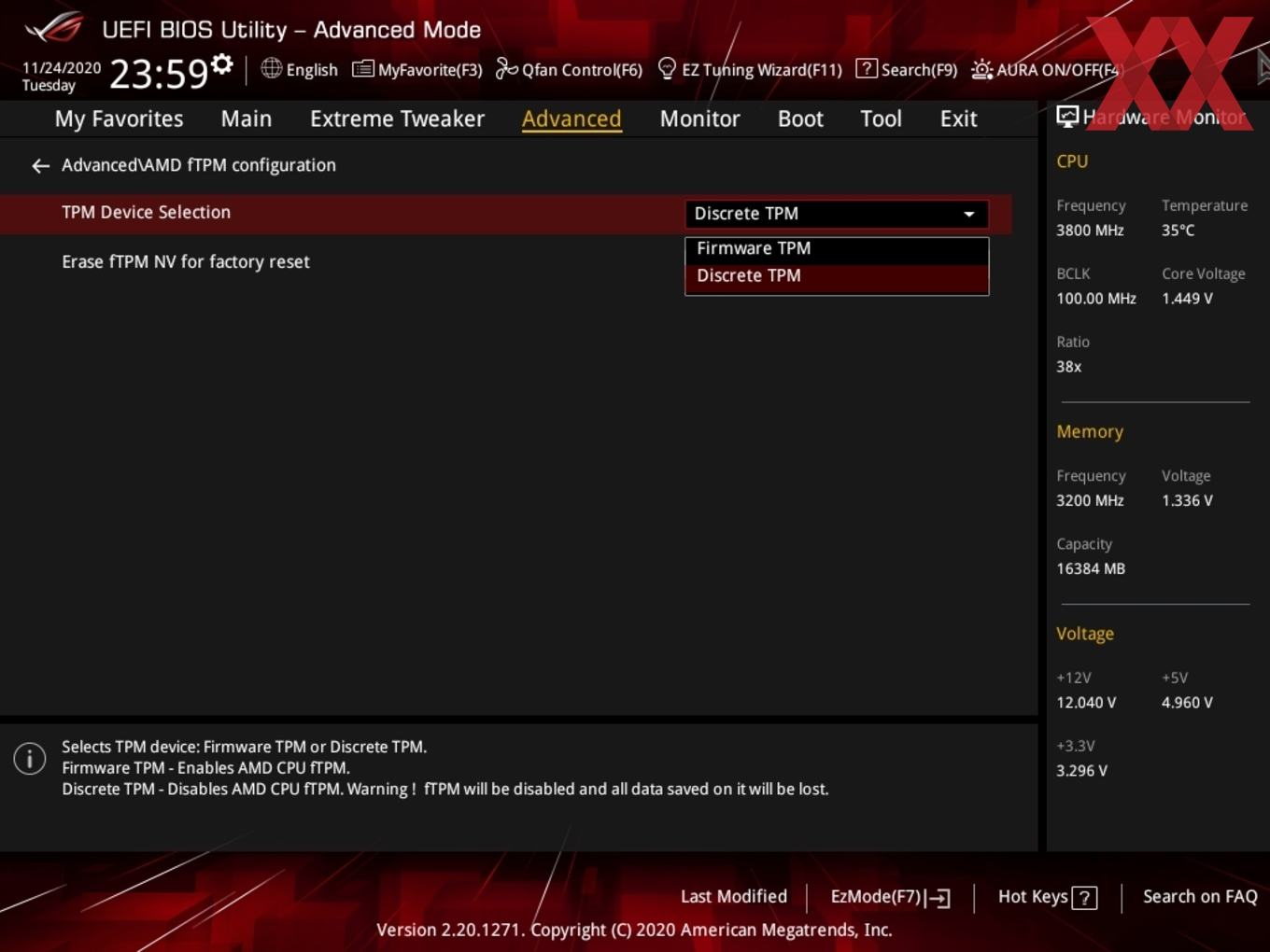Click Core Voltage value 1.449 V
This screenshot has width=1270, height=952.
[1187, 299]
